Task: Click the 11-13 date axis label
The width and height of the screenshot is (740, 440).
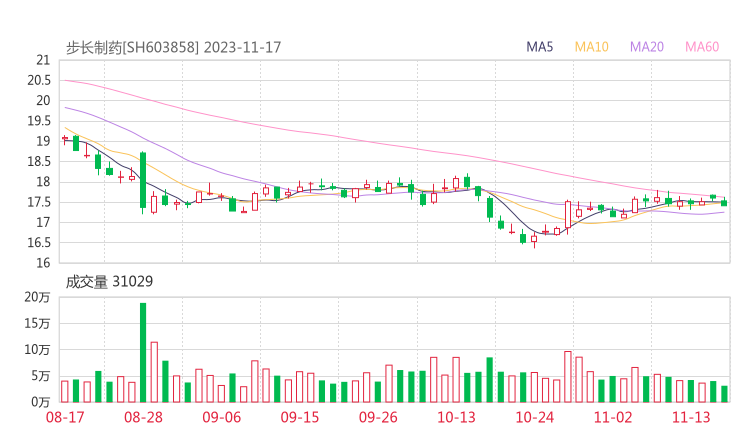Action: coord(691,417)
